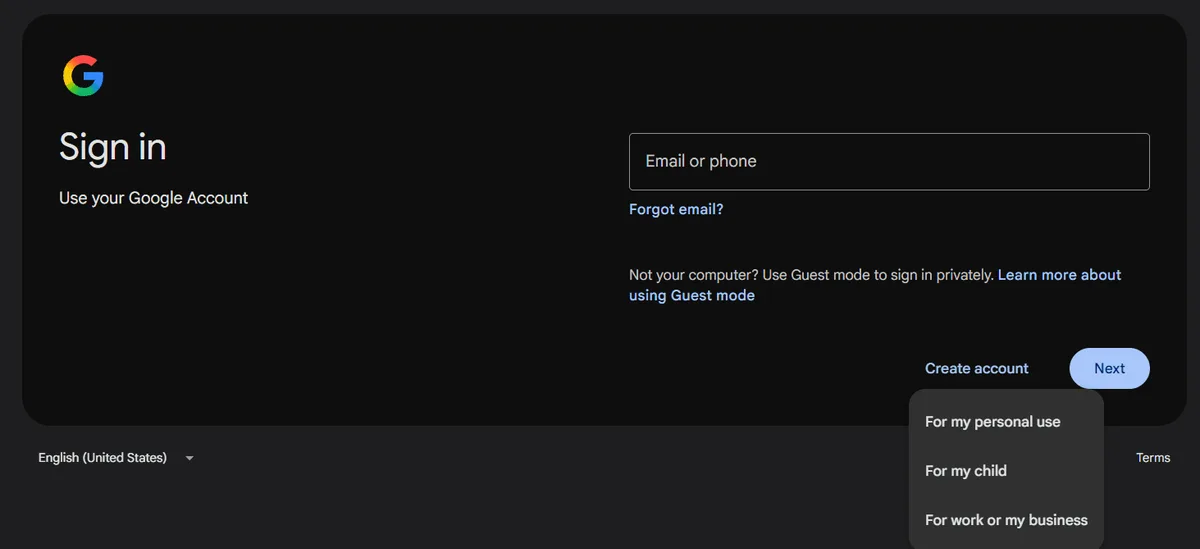Choose For my personal use option

1006,422
